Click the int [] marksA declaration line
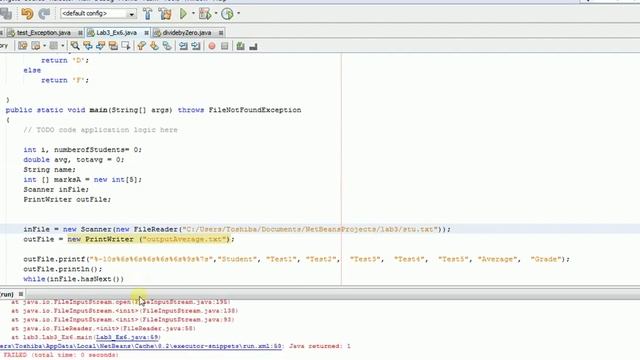The image size is (640, 360). point(82,180)
